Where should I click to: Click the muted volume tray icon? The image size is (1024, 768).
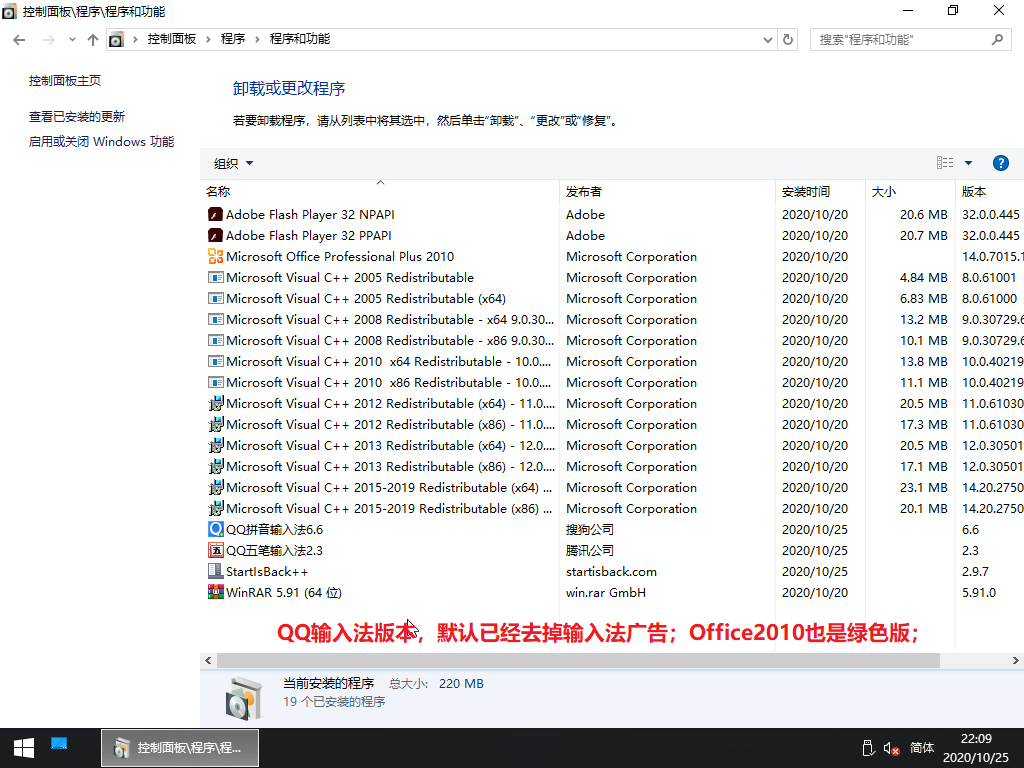click(891, 748)
